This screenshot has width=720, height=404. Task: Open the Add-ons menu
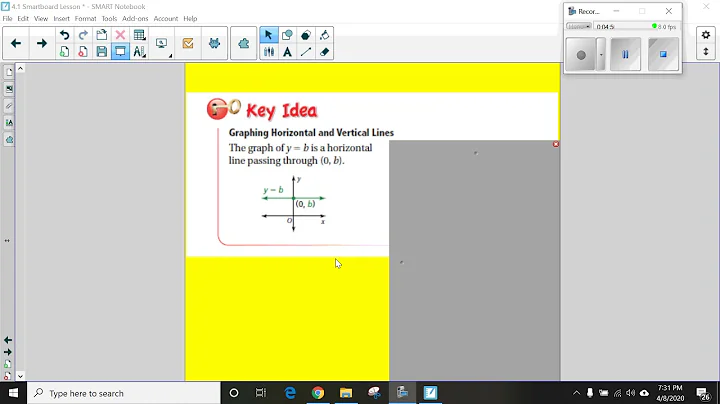coord(135,18)
